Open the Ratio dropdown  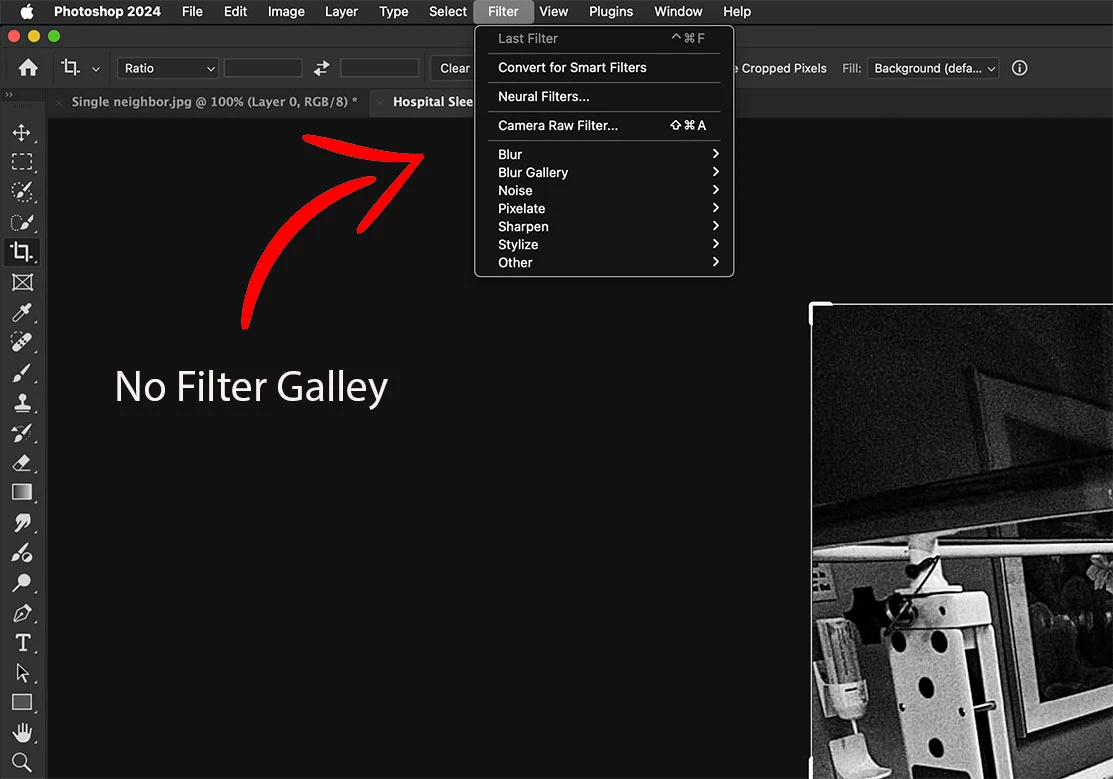(x=168, y=68)
